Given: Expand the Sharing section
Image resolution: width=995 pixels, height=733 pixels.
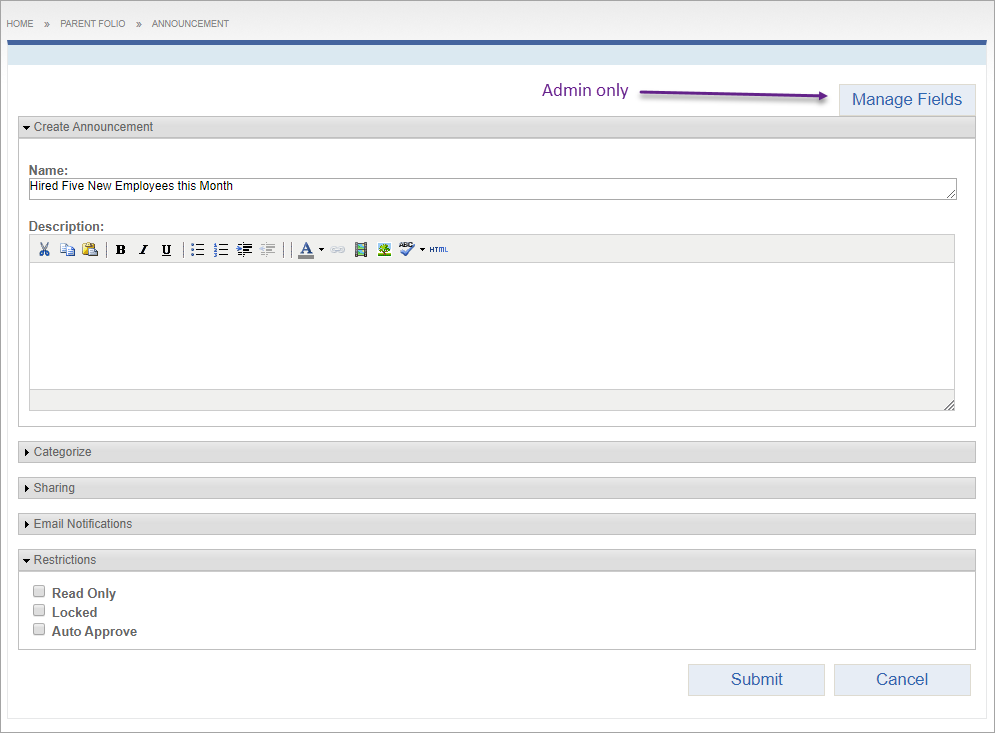Looking at the screenshot, I should click(x=54, y=488).
